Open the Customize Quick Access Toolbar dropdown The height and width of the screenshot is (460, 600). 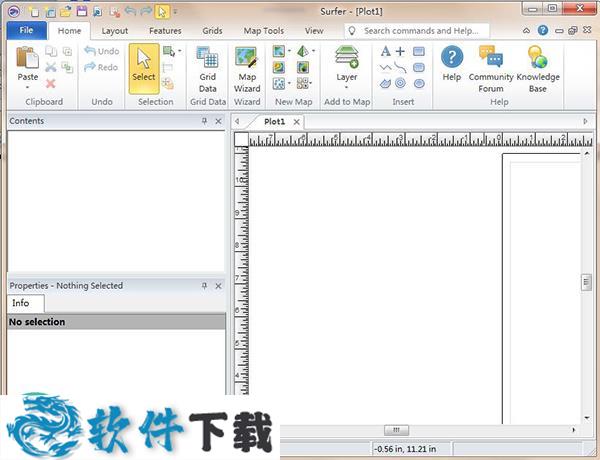pos(175,12)
